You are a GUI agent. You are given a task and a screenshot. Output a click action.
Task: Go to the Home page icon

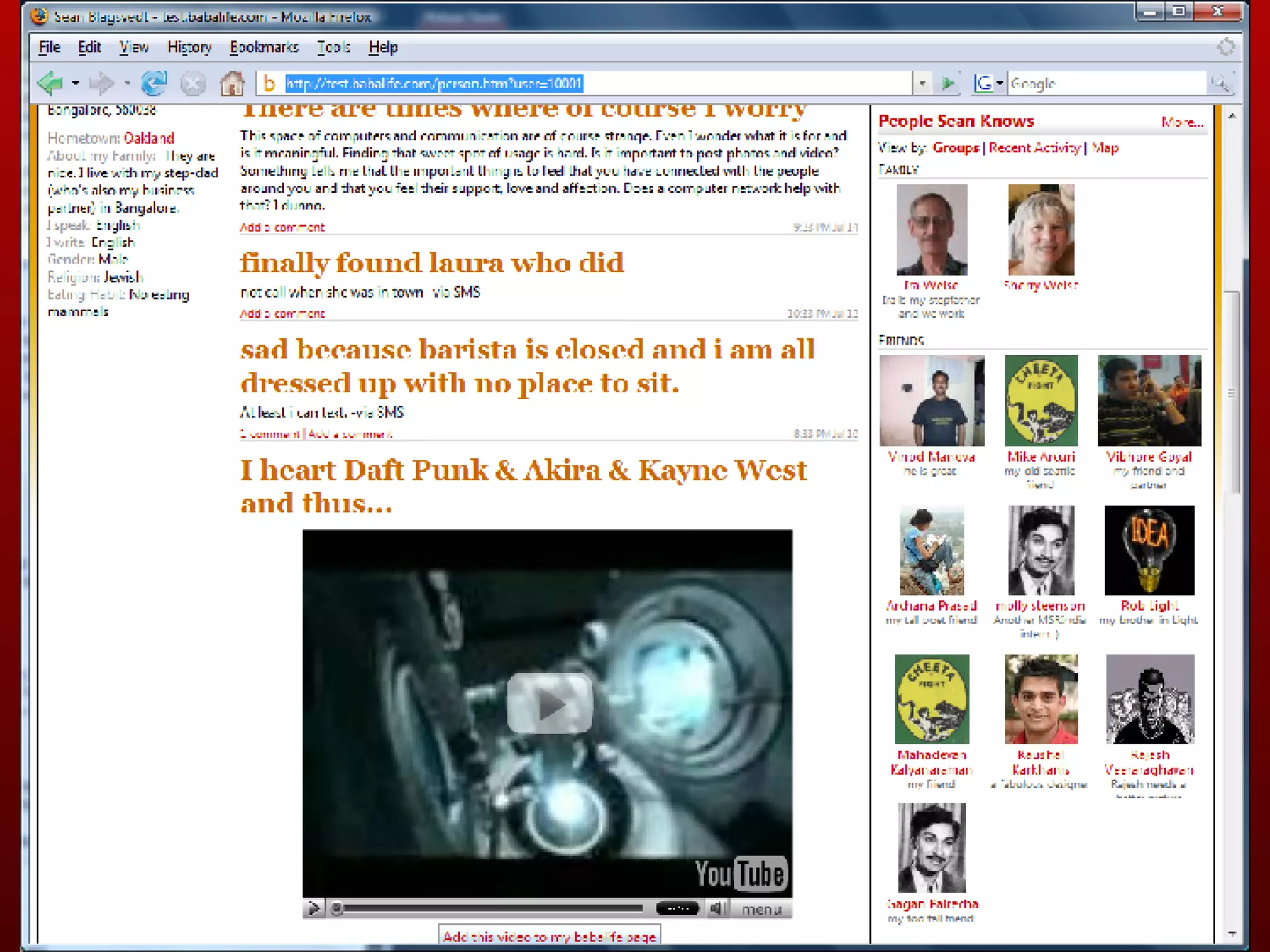click(232, 83)
